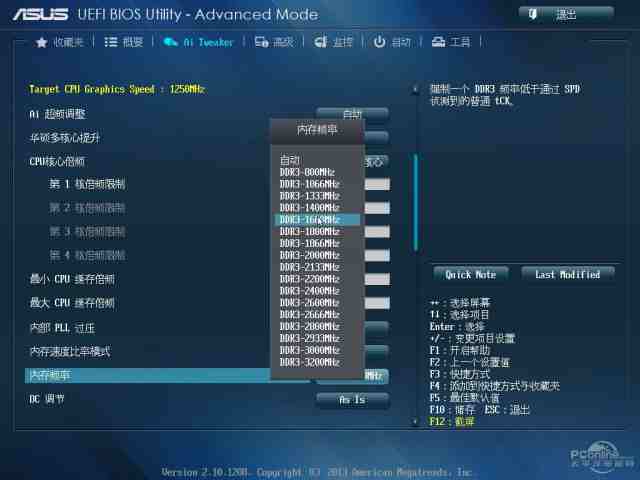Select DDR3-3200MHz from the list
Viewport: 640px width, 480px height.
tap(310, 362)
